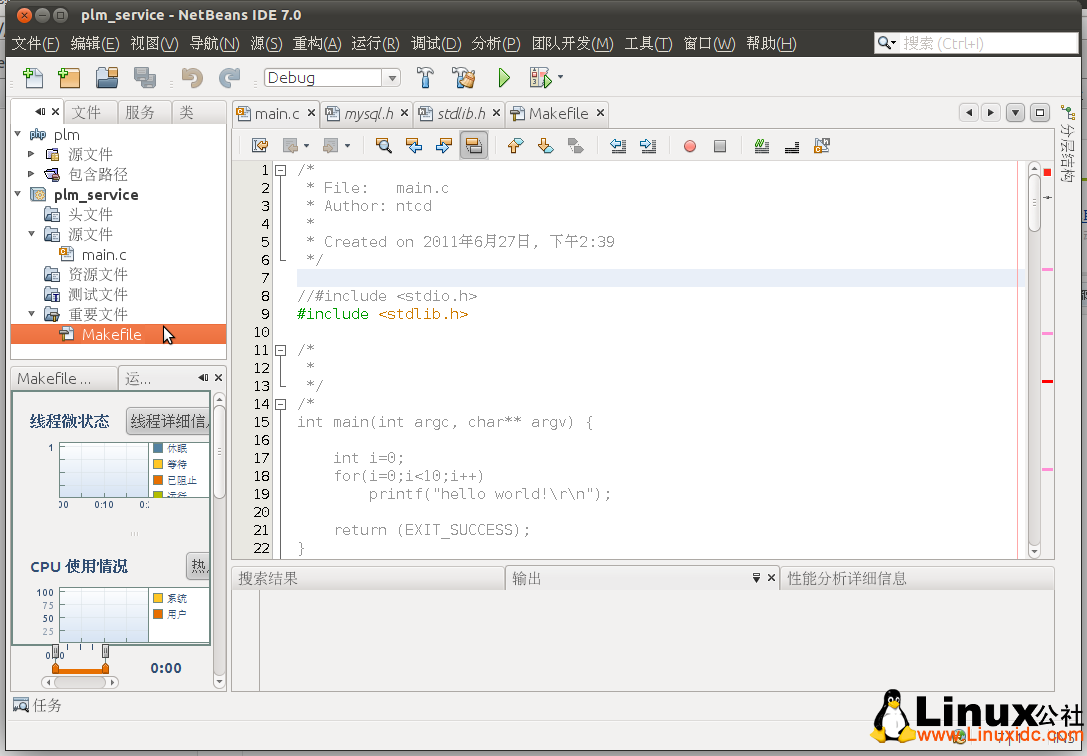Viewport: 1087px width, 756px height.
Task: Collapse the plm_service project tree node
Action: point(18,194)
